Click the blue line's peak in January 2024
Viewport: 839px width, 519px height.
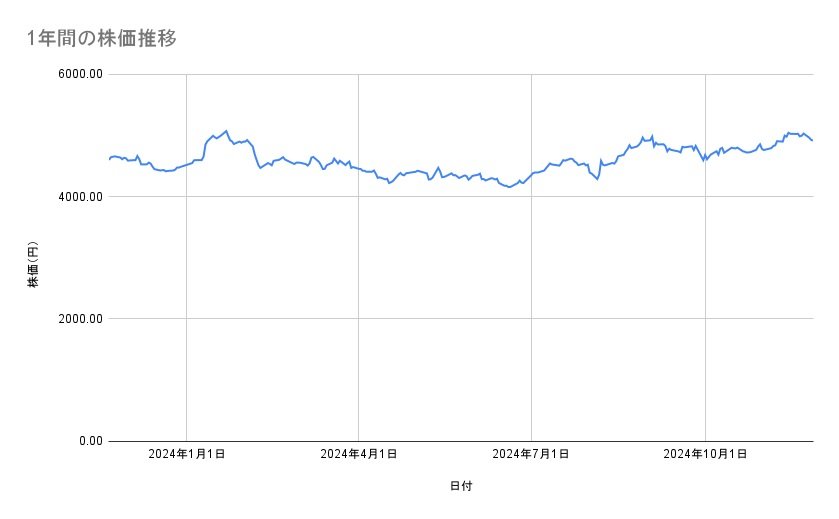tap(226, 131)
